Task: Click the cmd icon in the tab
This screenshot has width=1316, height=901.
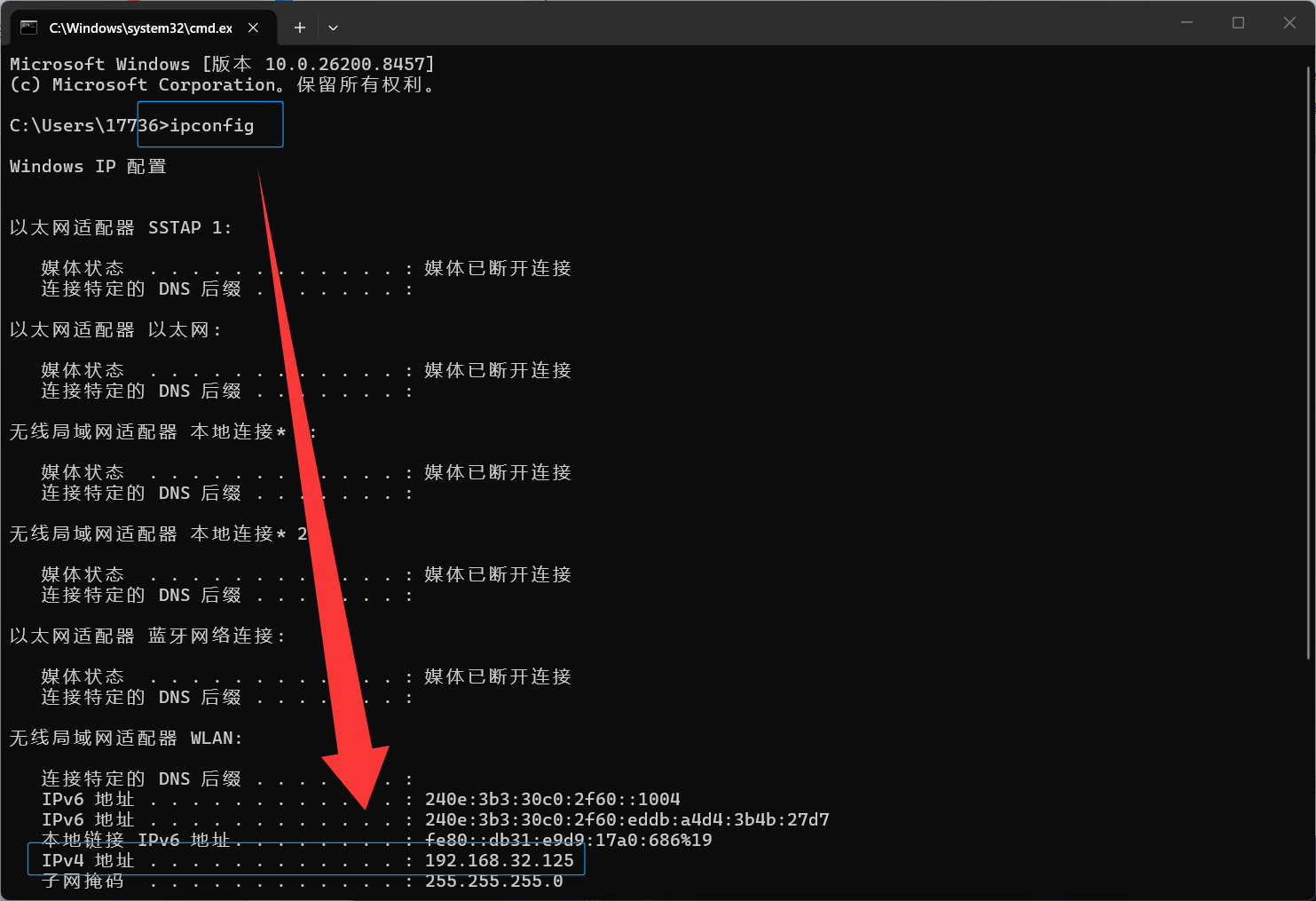Action: [28, 28]
